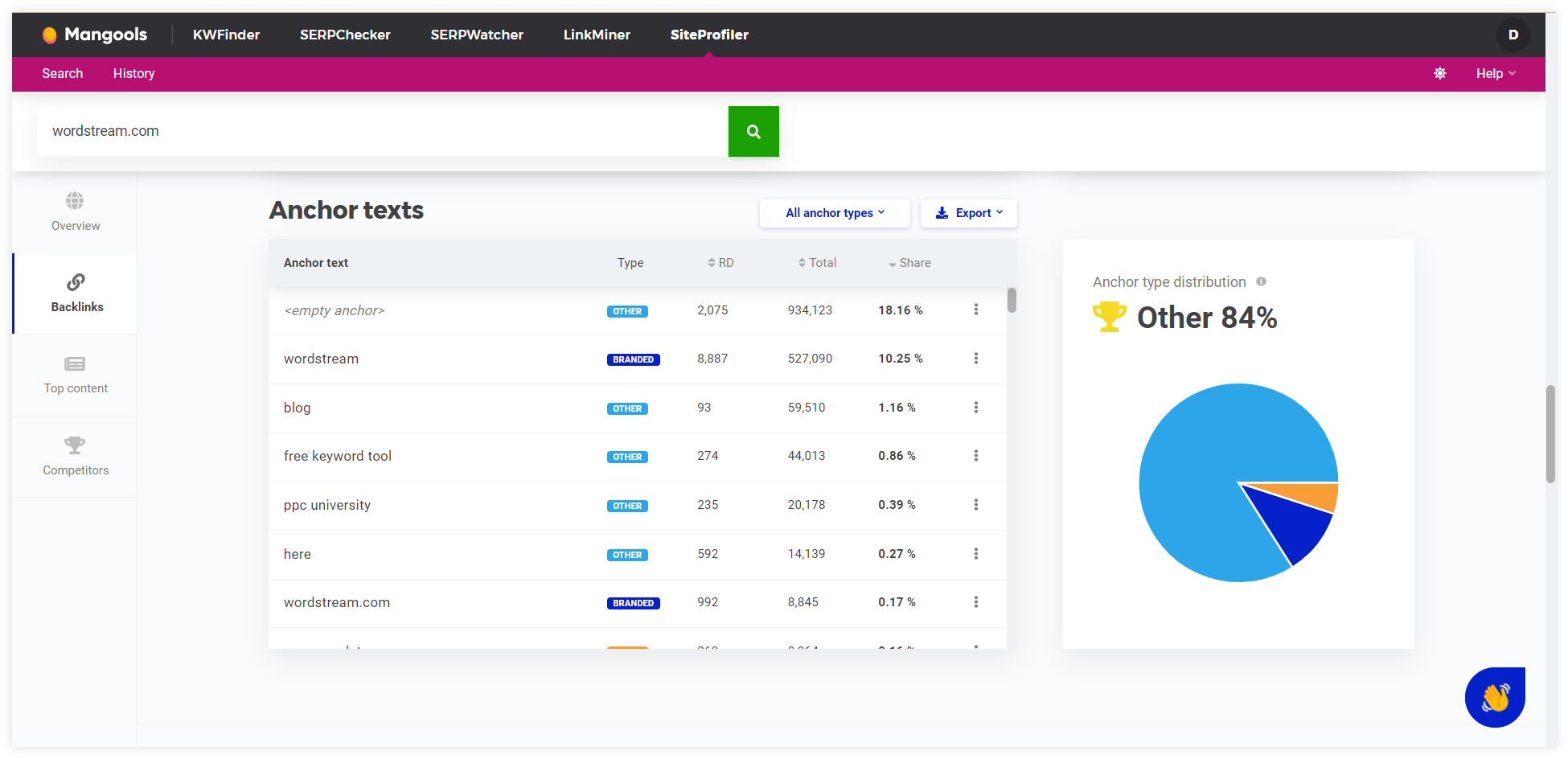Expand the Help dropdown

point(1496,73)
